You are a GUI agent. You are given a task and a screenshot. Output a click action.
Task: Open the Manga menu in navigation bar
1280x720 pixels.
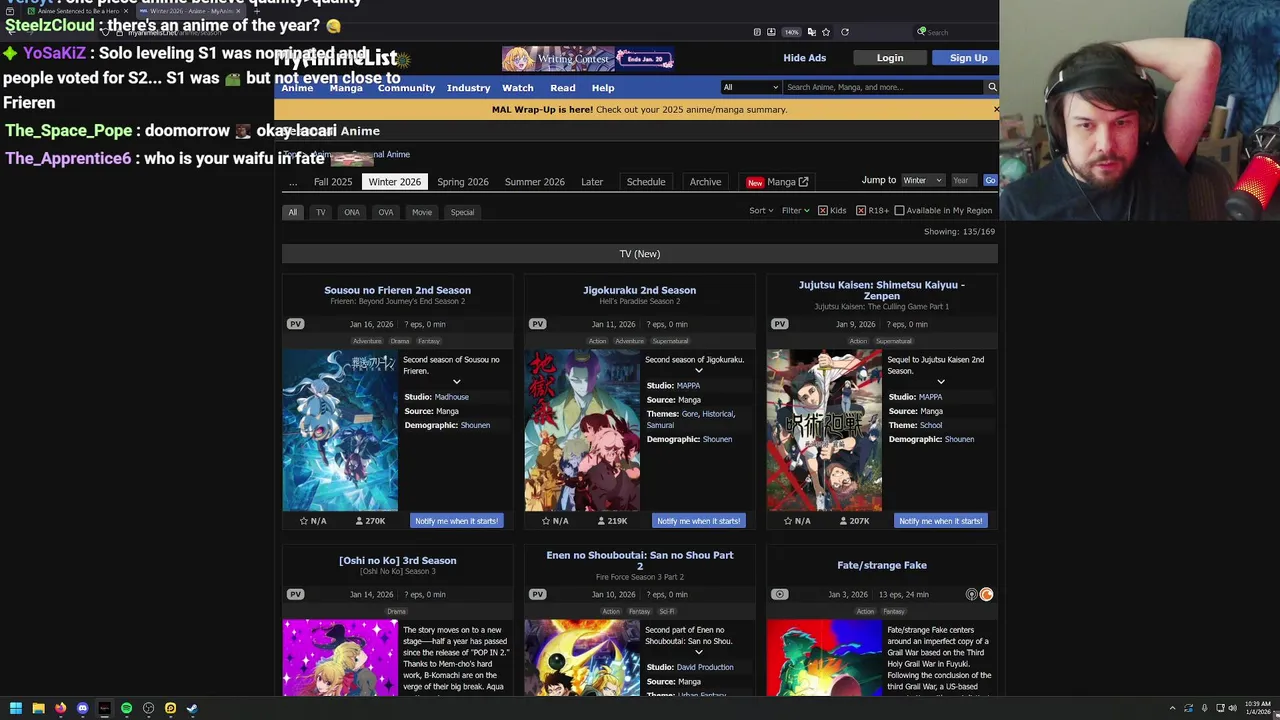click(x=346, y=88)
